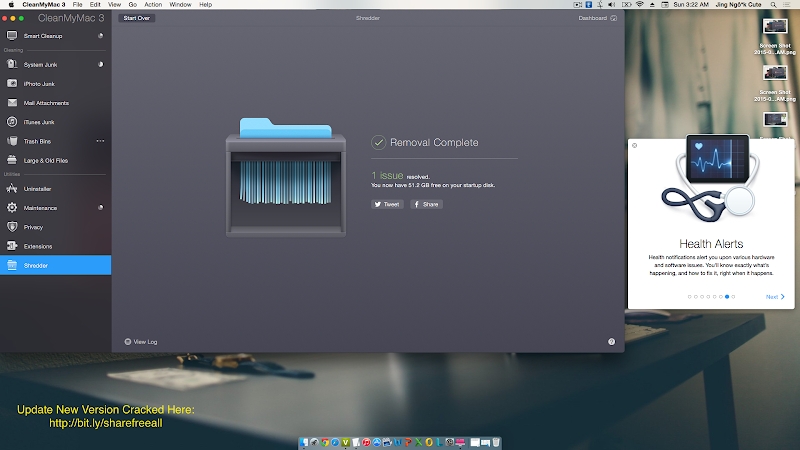The height and width of the screenshot is (450, 800).
Task: Open Launchpad rocket icon in Dock
Action: [x=314, y=442]
